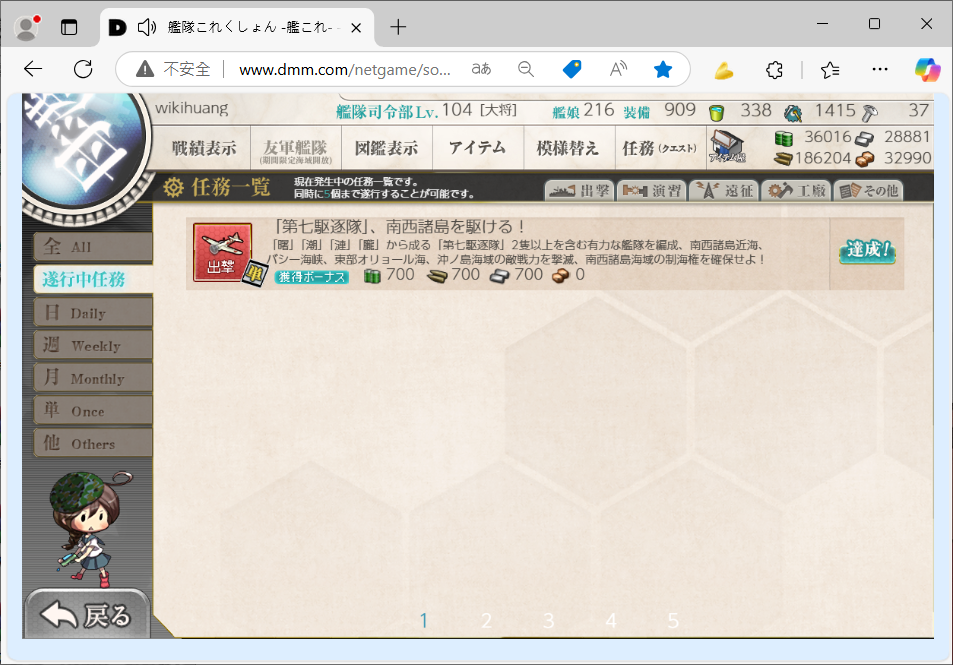Filter quests by 演習 exercise tab
Screen dimensions: 953x665
click(652, 191)
